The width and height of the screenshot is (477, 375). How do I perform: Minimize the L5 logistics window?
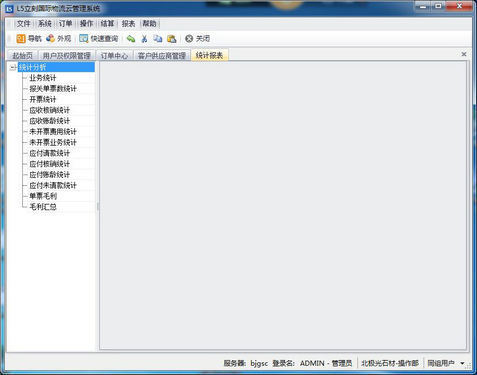424,6
